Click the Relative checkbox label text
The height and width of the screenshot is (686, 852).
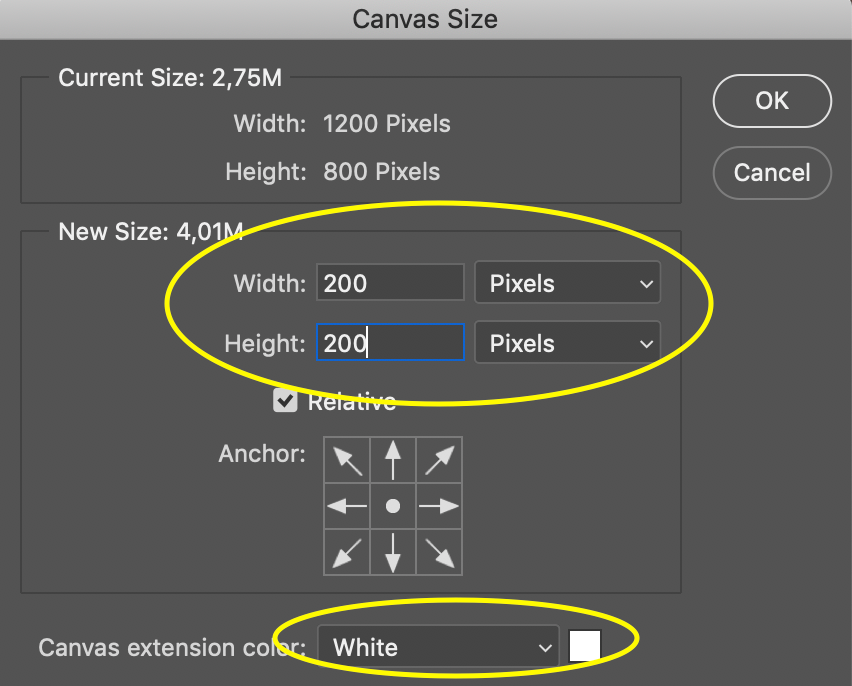[352, 402]
